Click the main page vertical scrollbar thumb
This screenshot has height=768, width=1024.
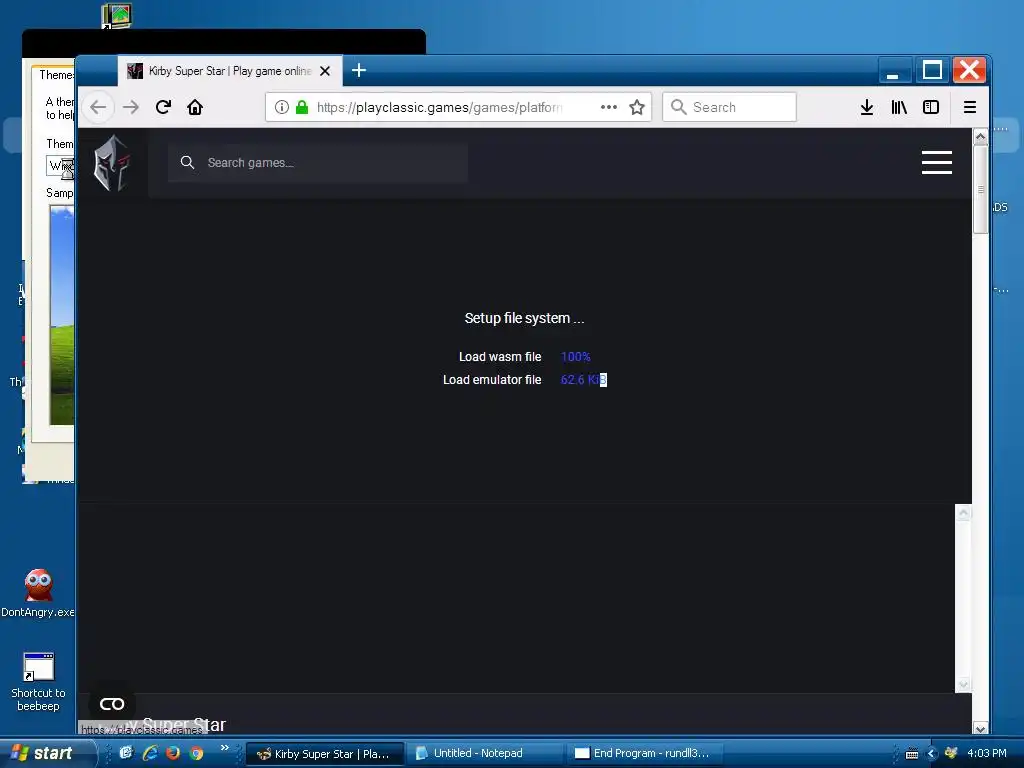pos(980,189)
